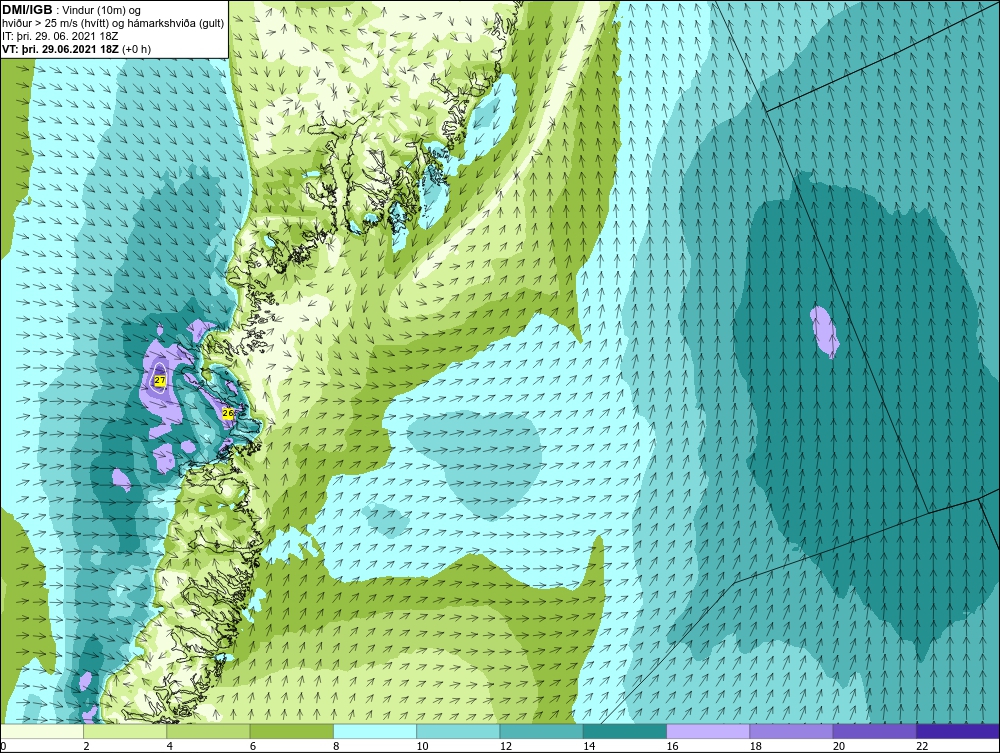Select the 16–18 m/s legend swatch

708,731
